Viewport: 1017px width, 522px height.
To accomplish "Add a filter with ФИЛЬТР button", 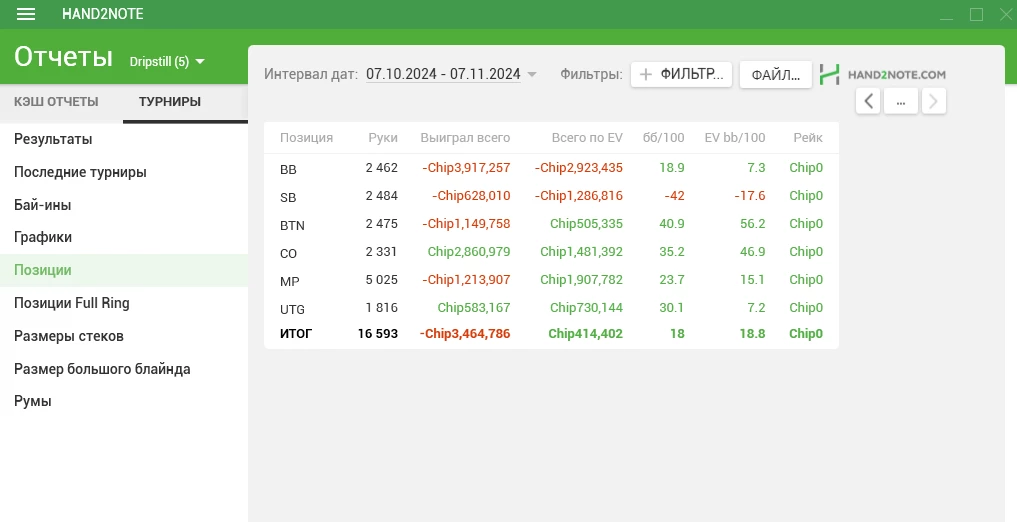I will pos(681,74).
